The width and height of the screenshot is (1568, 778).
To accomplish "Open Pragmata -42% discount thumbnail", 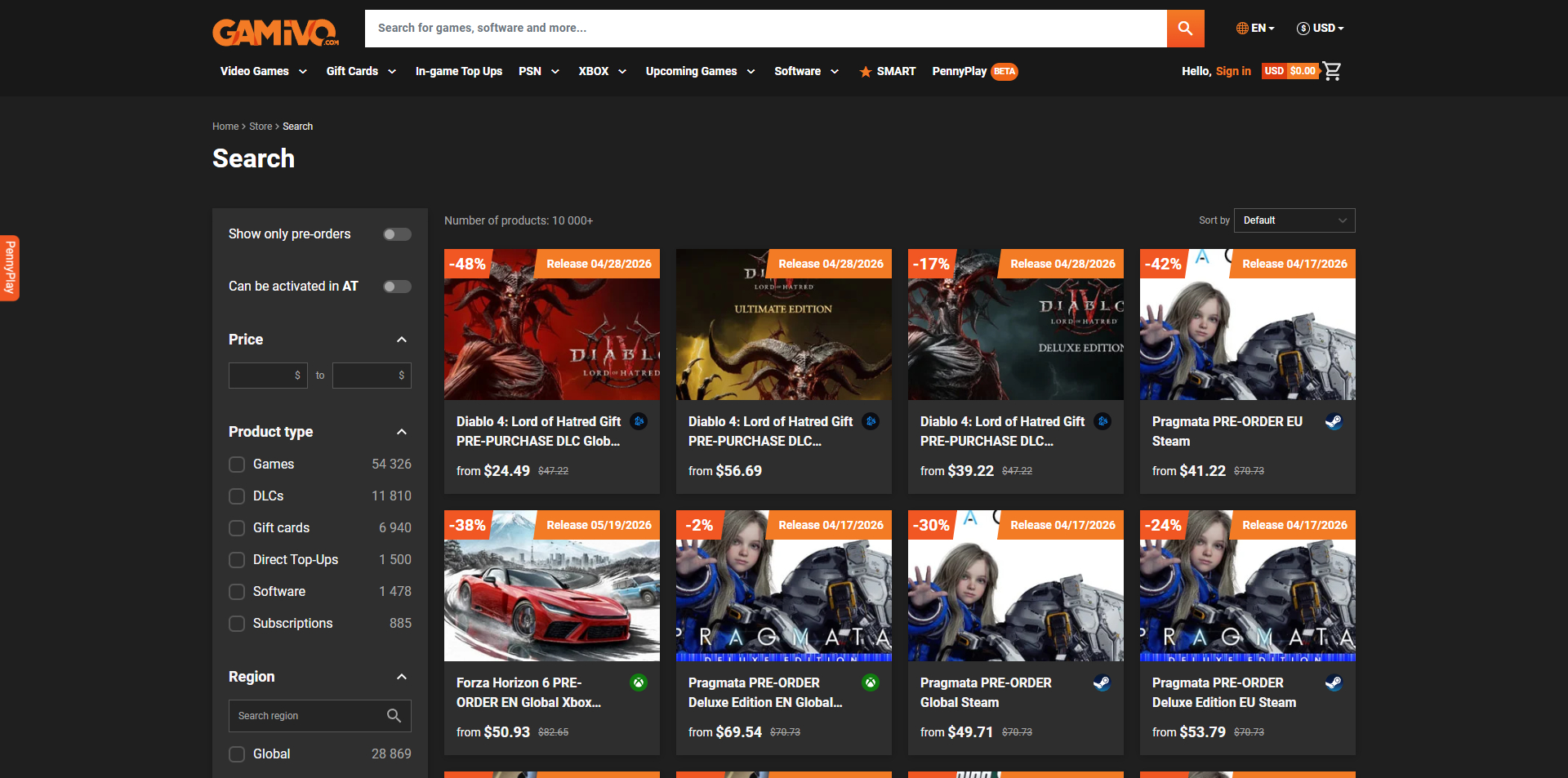I will (x=1248, y=325).
